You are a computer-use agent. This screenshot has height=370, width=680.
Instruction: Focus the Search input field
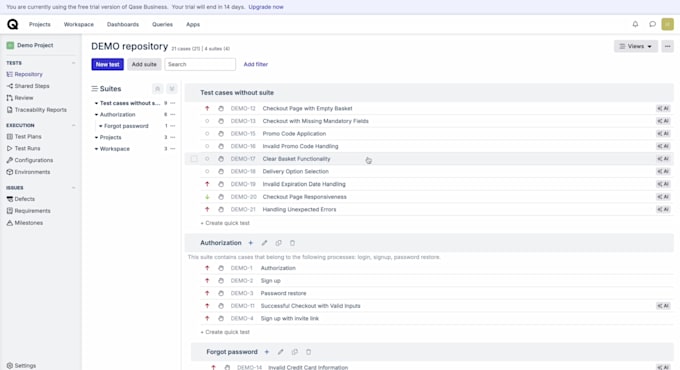click(x=200, y=64)
